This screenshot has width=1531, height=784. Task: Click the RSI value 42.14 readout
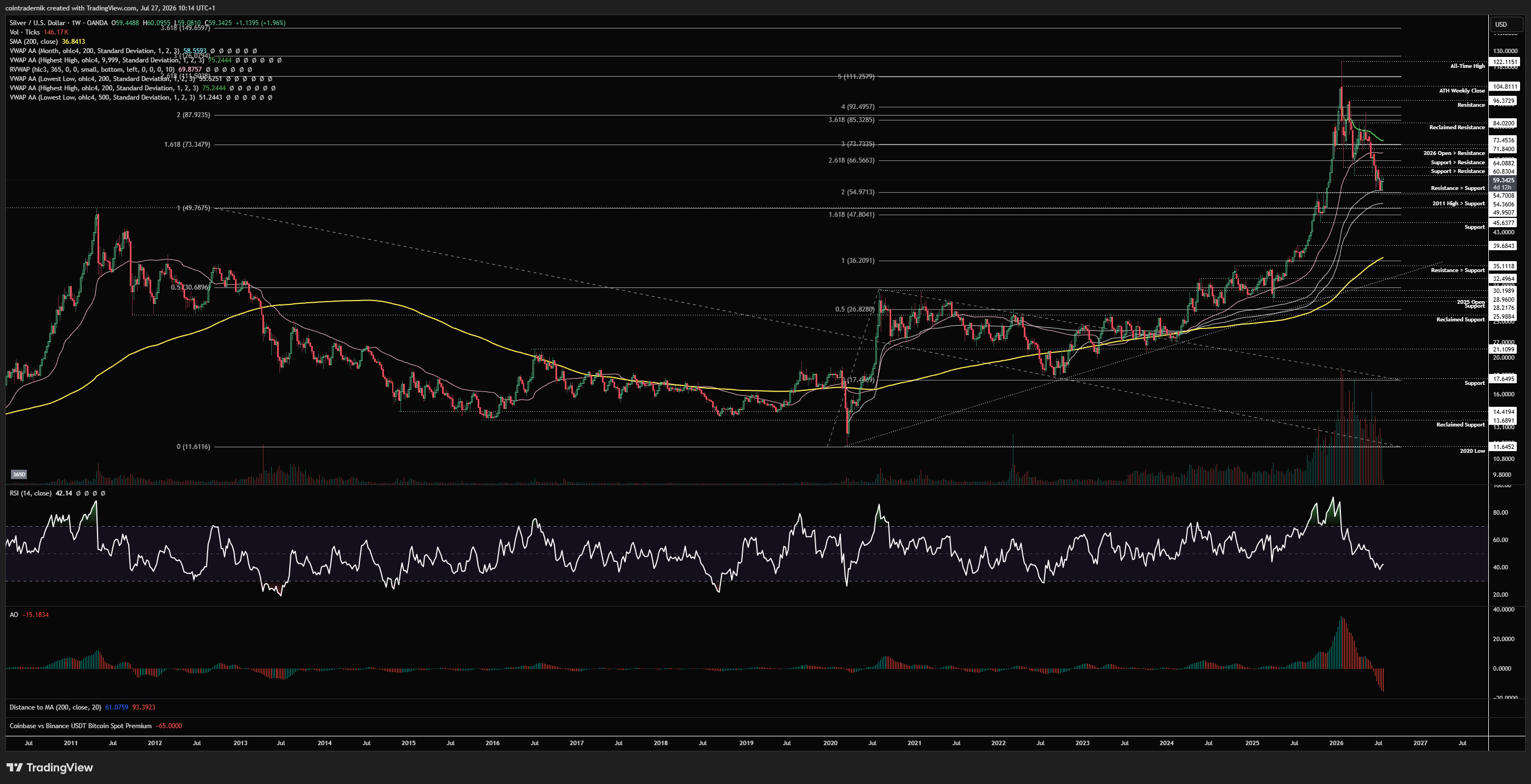coord(64,493)
